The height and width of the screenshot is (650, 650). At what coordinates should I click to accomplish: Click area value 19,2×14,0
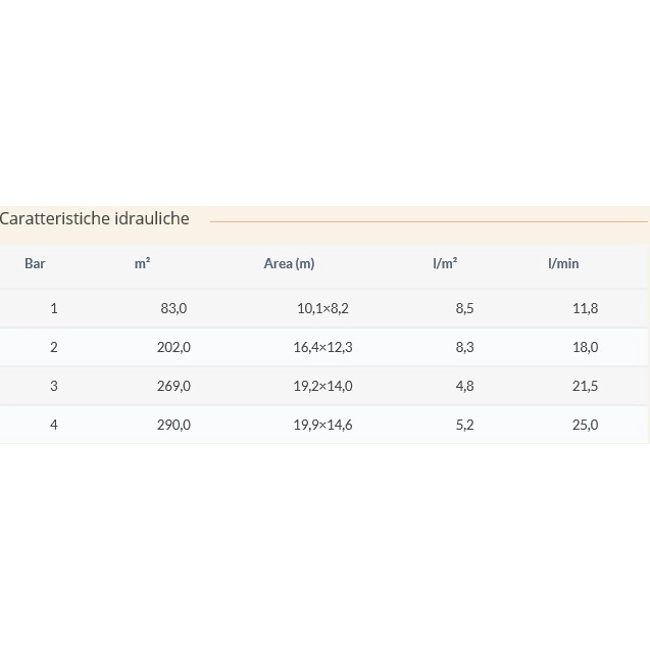323,386
